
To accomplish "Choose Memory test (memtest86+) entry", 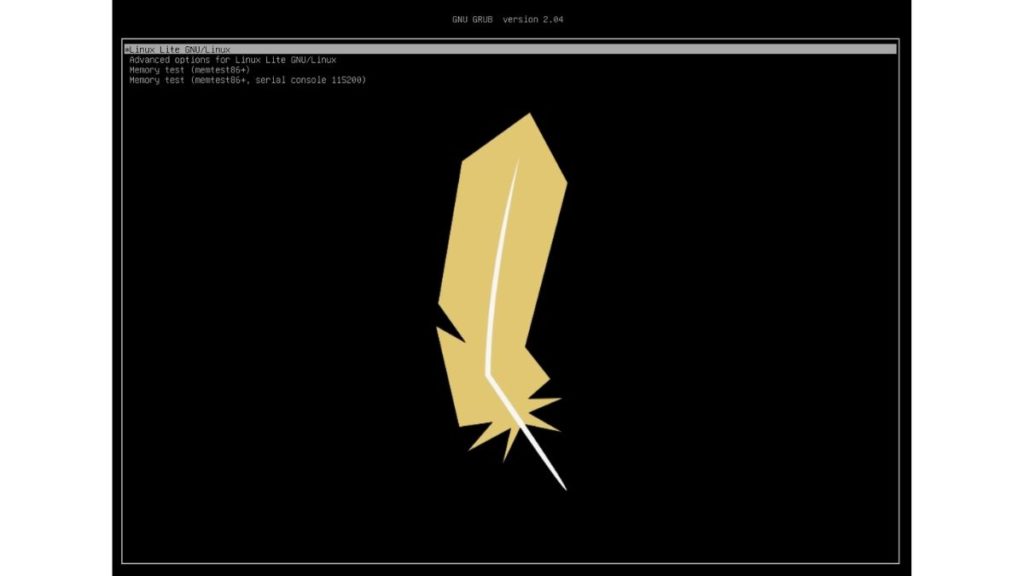I will [189, 70].
